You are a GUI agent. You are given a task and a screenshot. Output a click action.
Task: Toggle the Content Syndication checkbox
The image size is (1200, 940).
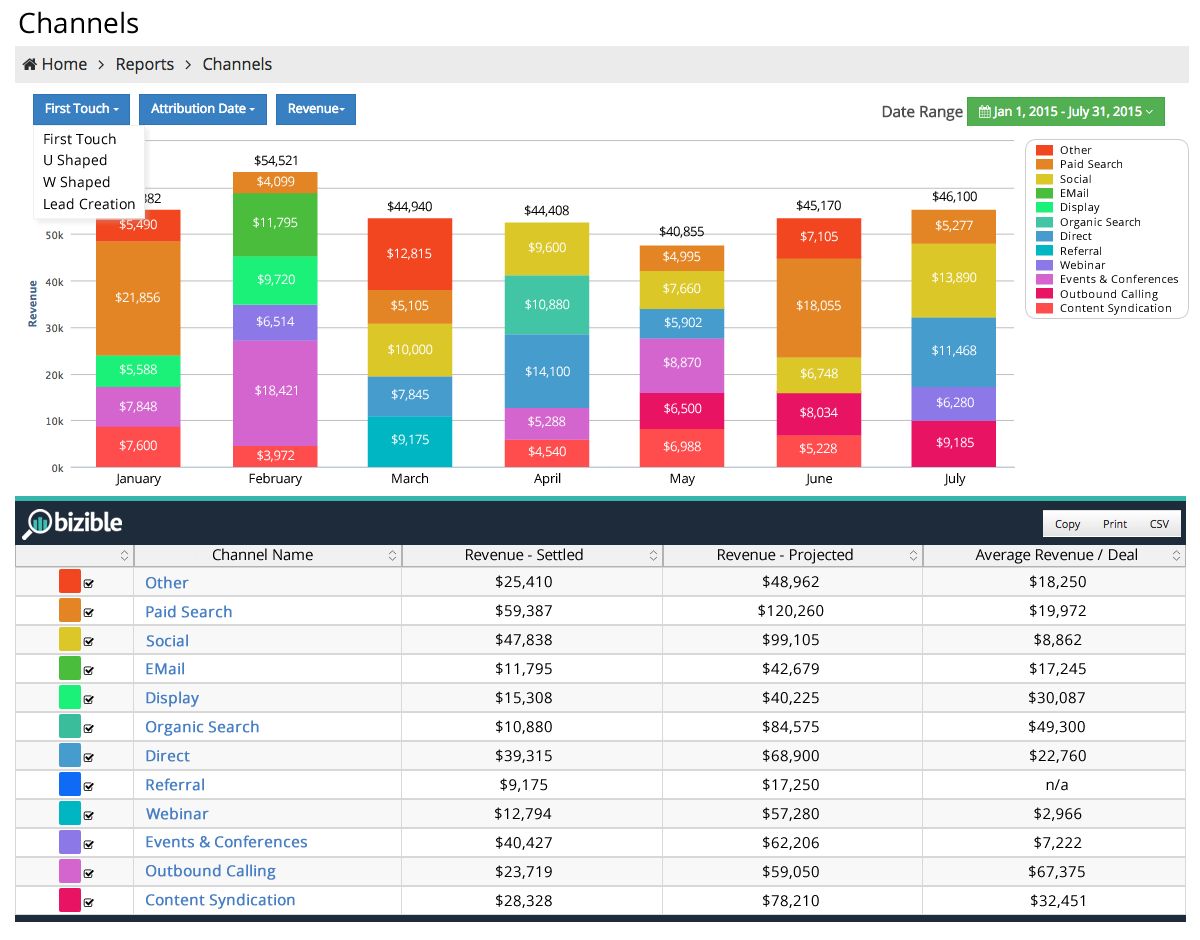89,902
